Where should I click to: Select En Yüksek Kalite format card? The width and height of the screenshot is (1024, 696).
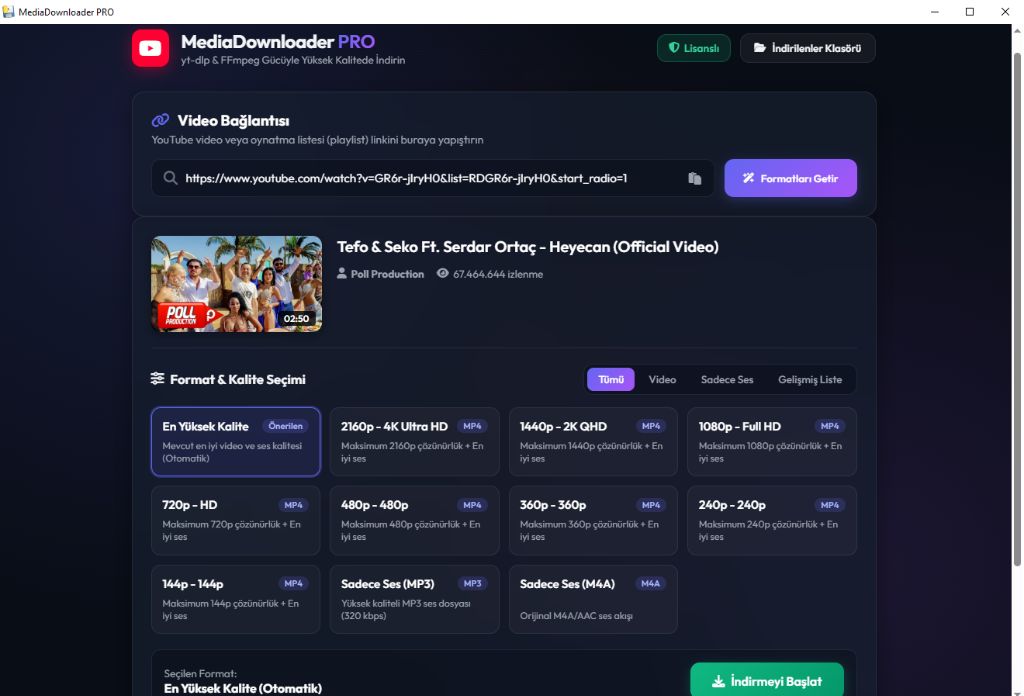tap(236, 442)
